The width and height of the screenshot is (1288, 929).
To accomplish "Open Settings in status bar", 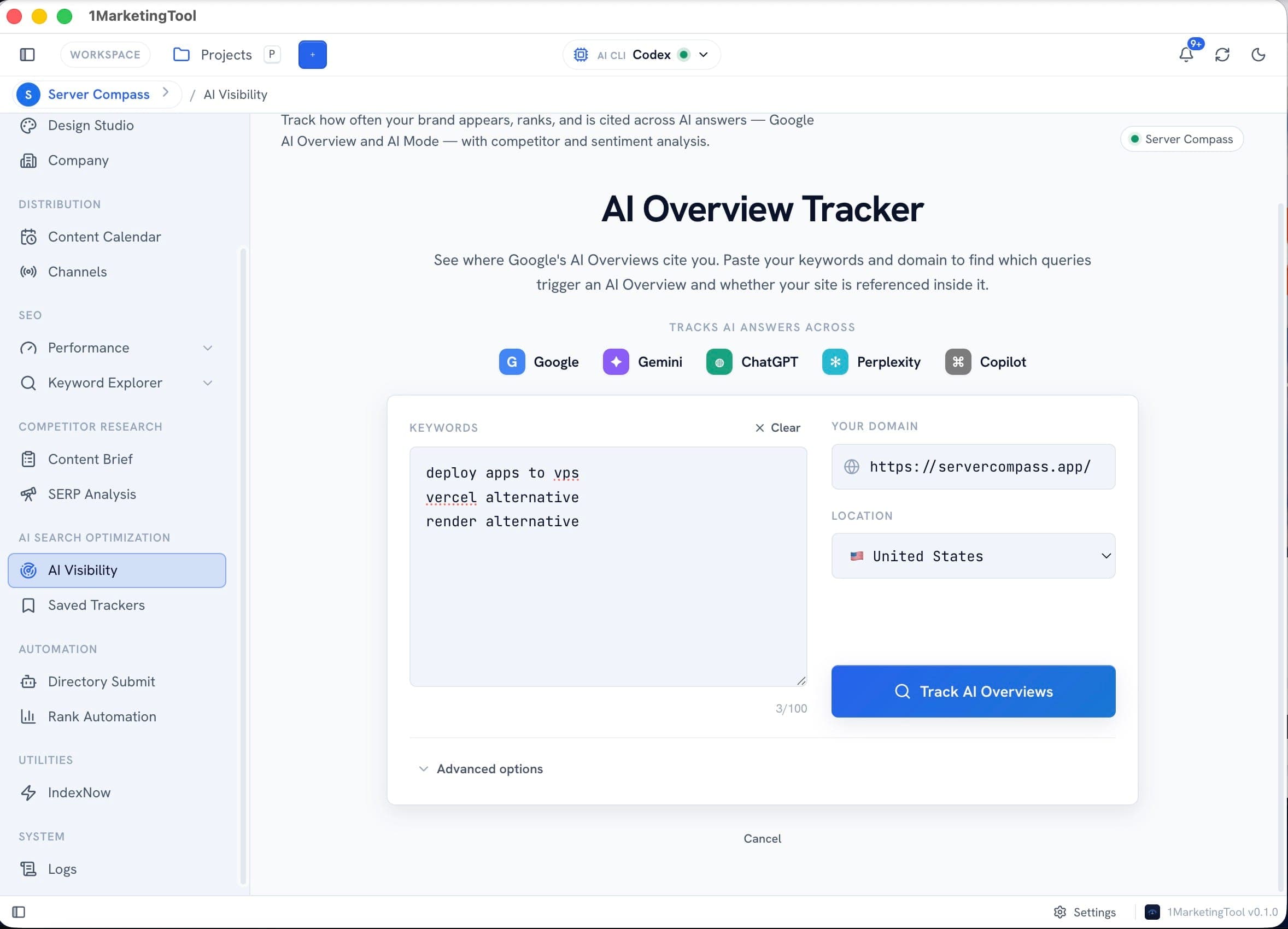I will pyautogui.click(x=1085, y=913).
